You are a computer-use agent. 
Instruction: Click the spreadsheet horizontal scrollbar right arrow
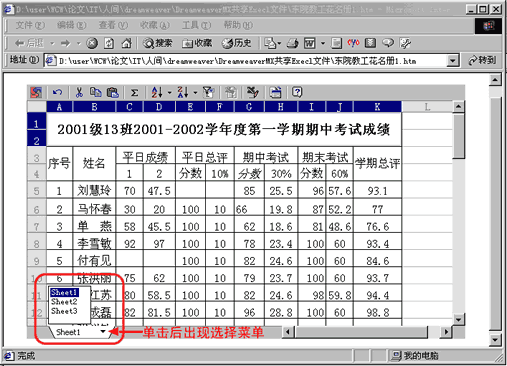click(446, 332)
